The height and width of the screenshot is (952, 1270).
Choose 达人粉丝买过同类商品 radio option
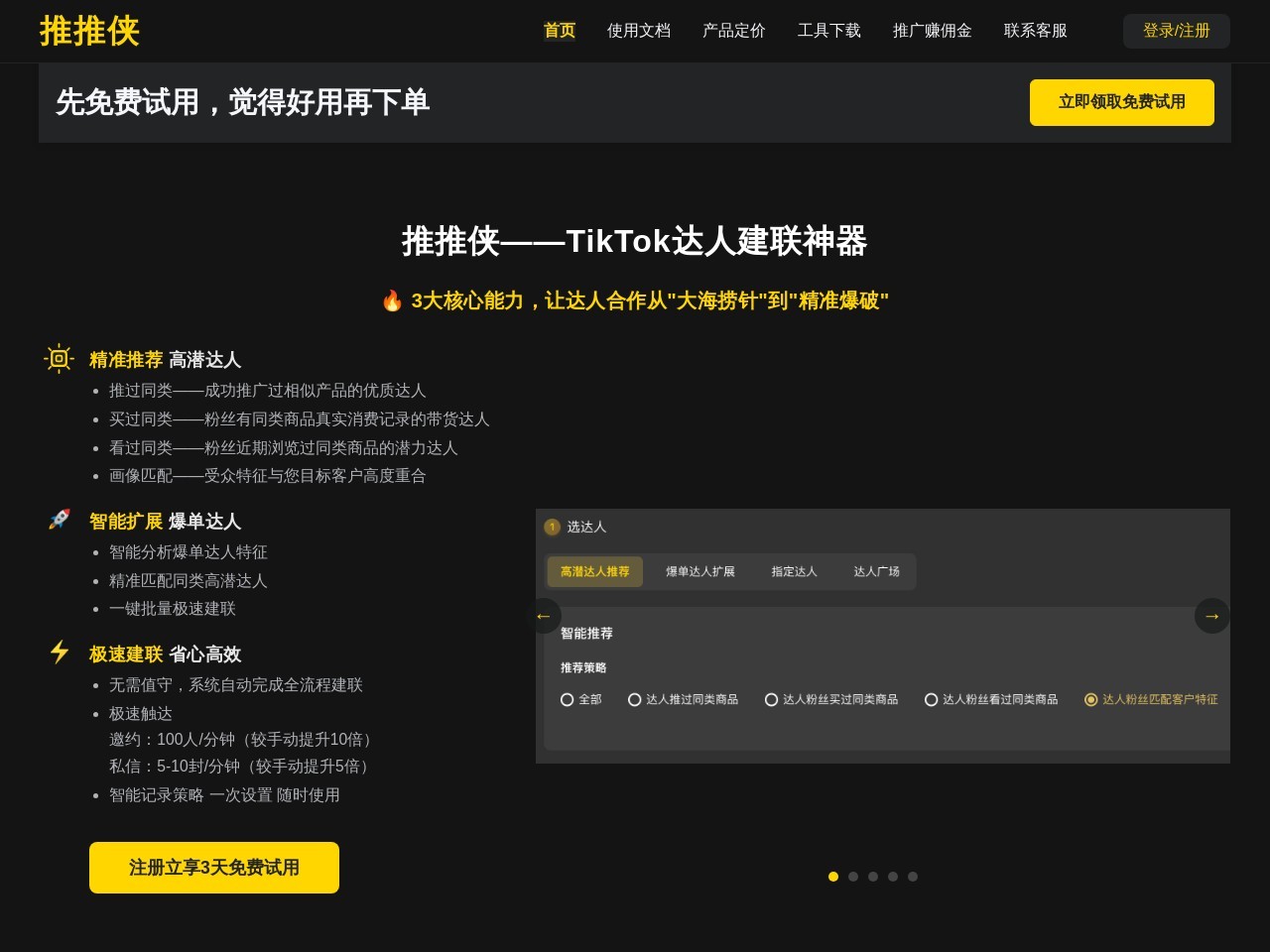(771, 699)
